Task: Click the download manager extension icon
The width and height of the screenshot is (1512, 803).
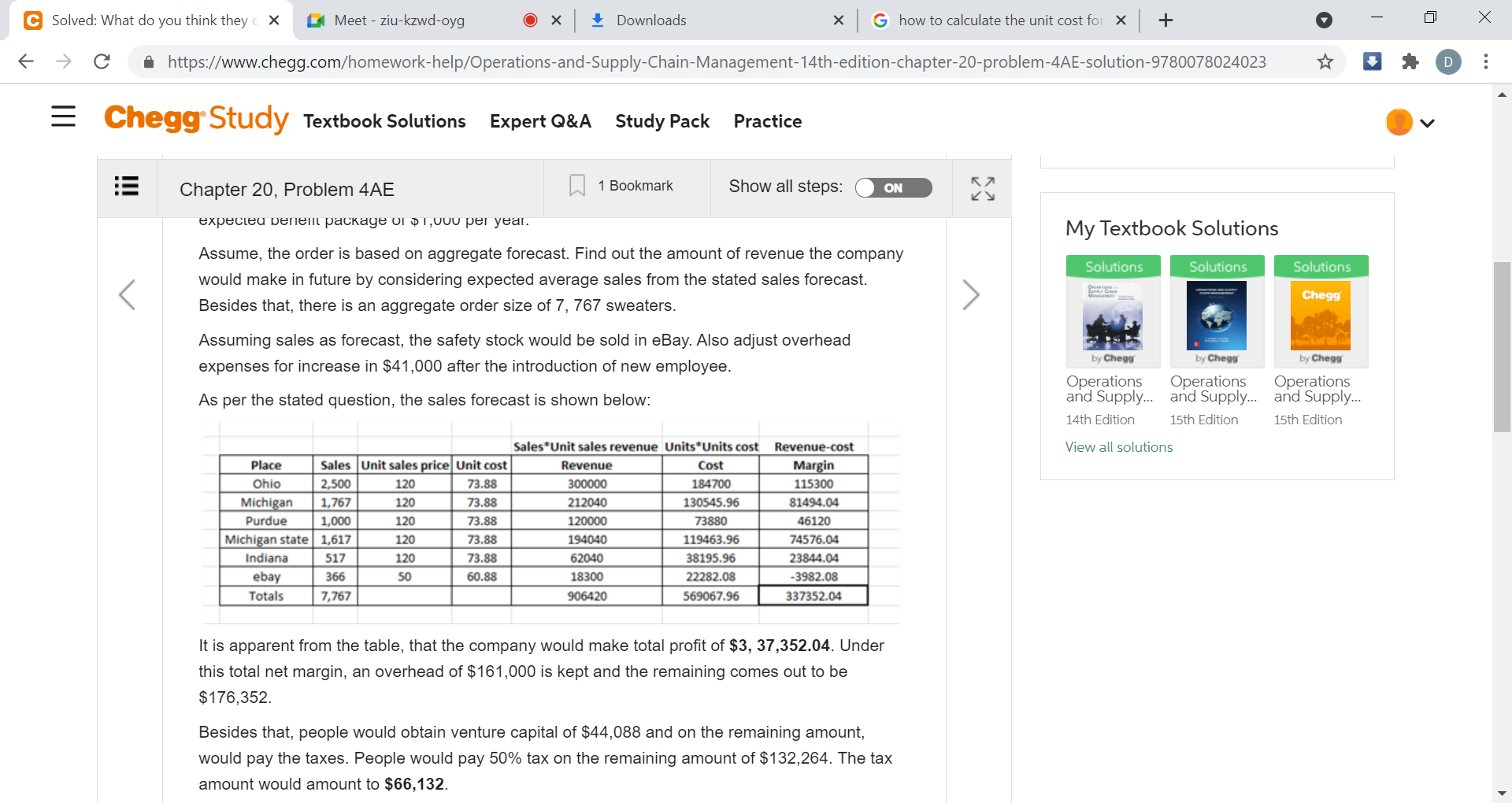Action: [1372, 61]
